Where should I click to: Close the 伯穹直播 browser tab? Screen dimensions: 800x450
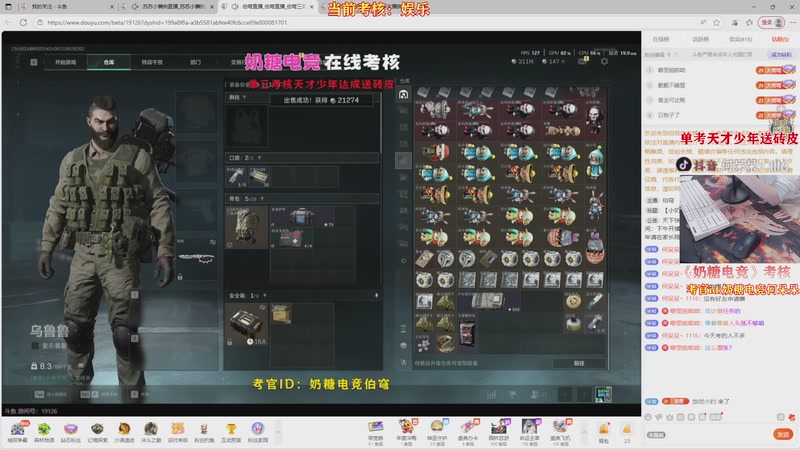pyautogui.click(x=312, y=7)
